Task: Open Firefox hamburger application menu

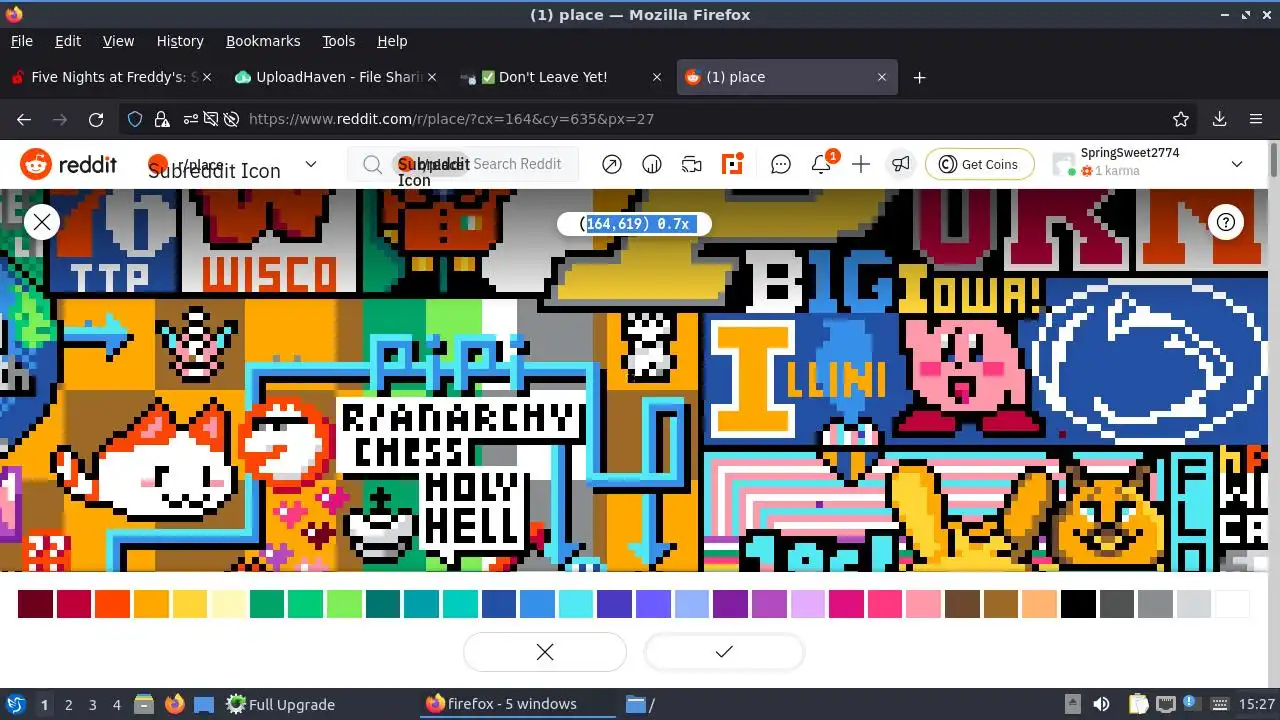Action: coord(1256,119)
